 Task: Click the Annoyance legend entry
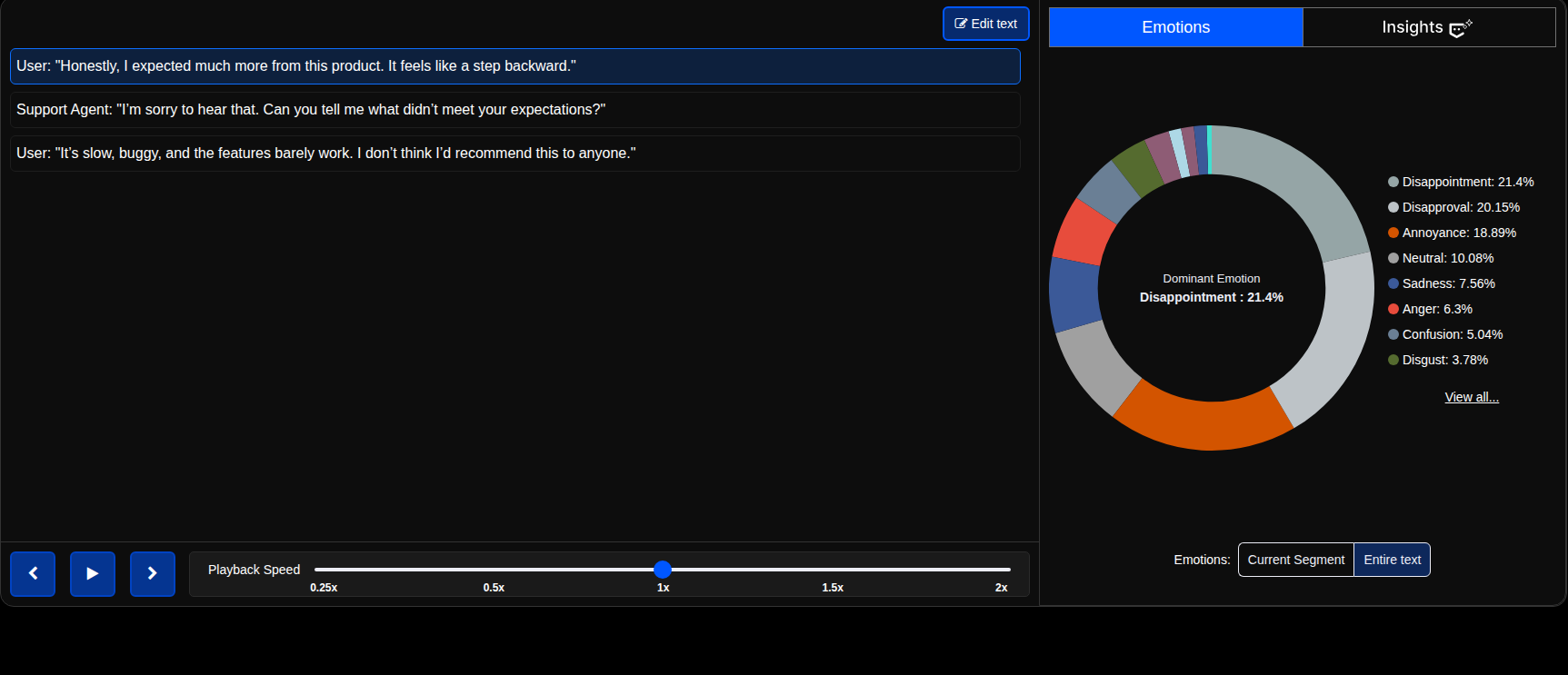click(1452, 233)
